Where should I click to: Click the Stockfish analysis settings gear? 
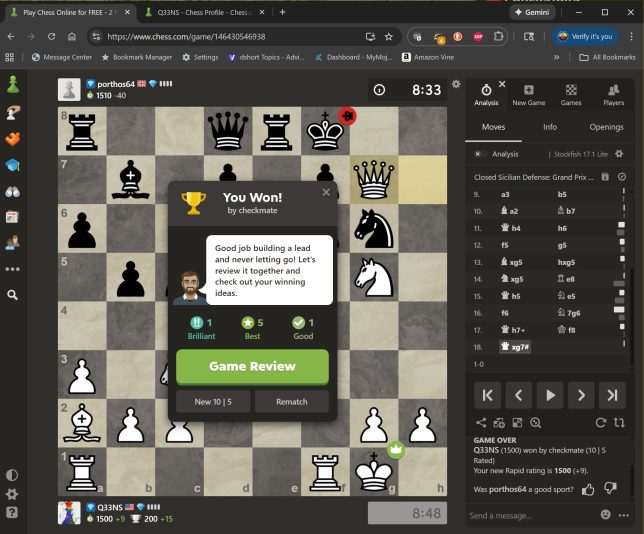(x=619, y=154)
